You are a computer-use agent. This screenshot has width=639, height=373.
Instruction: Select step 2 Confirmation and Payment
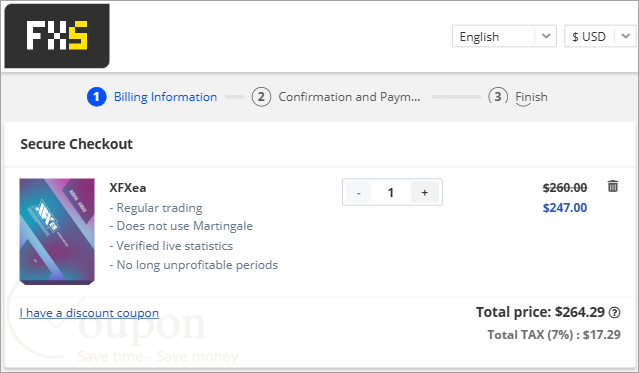[x=336, y=97]
